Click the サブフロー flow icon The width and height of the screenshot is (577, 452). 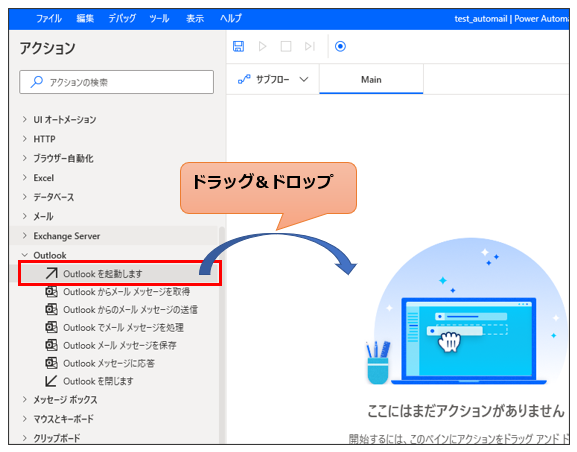click(244, 79)
